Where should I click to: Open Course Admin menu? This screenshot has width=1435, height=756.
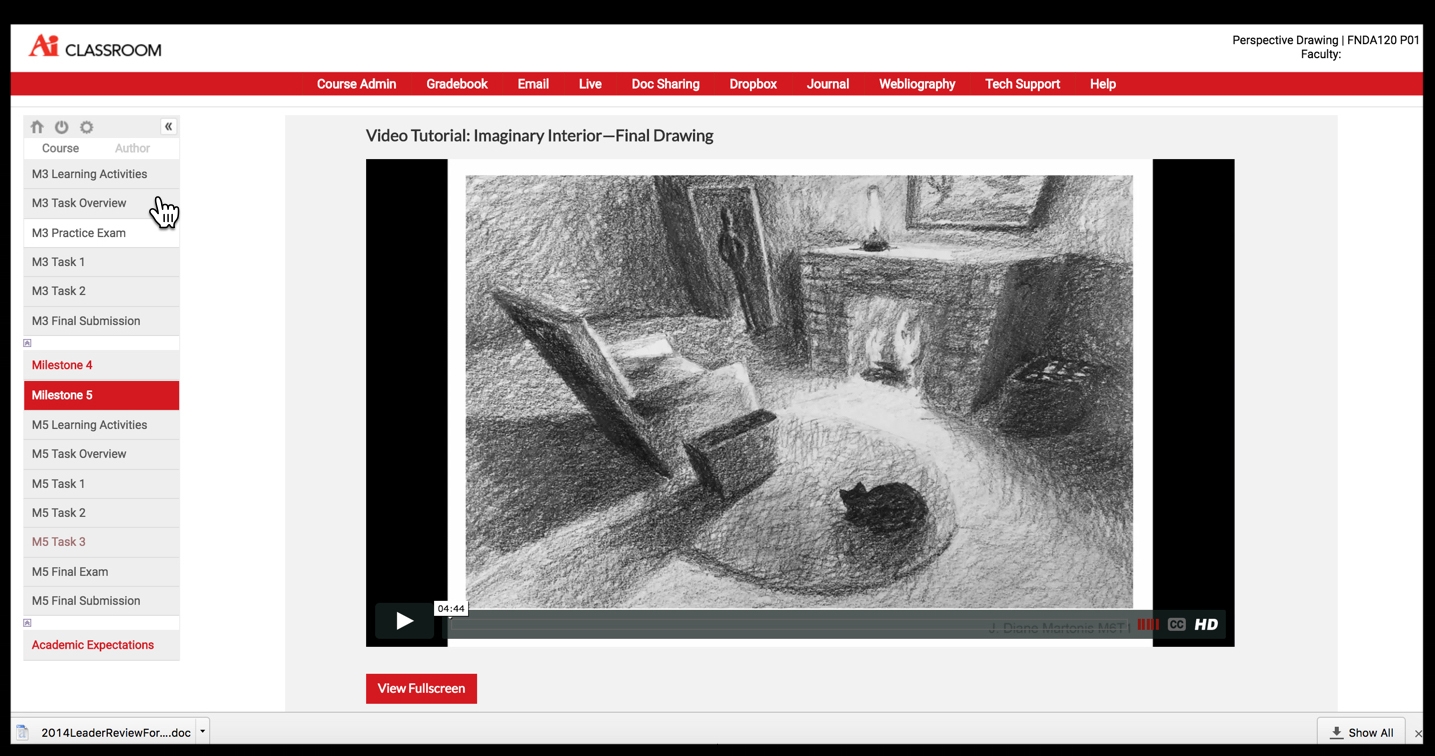[x=357, y=84]
